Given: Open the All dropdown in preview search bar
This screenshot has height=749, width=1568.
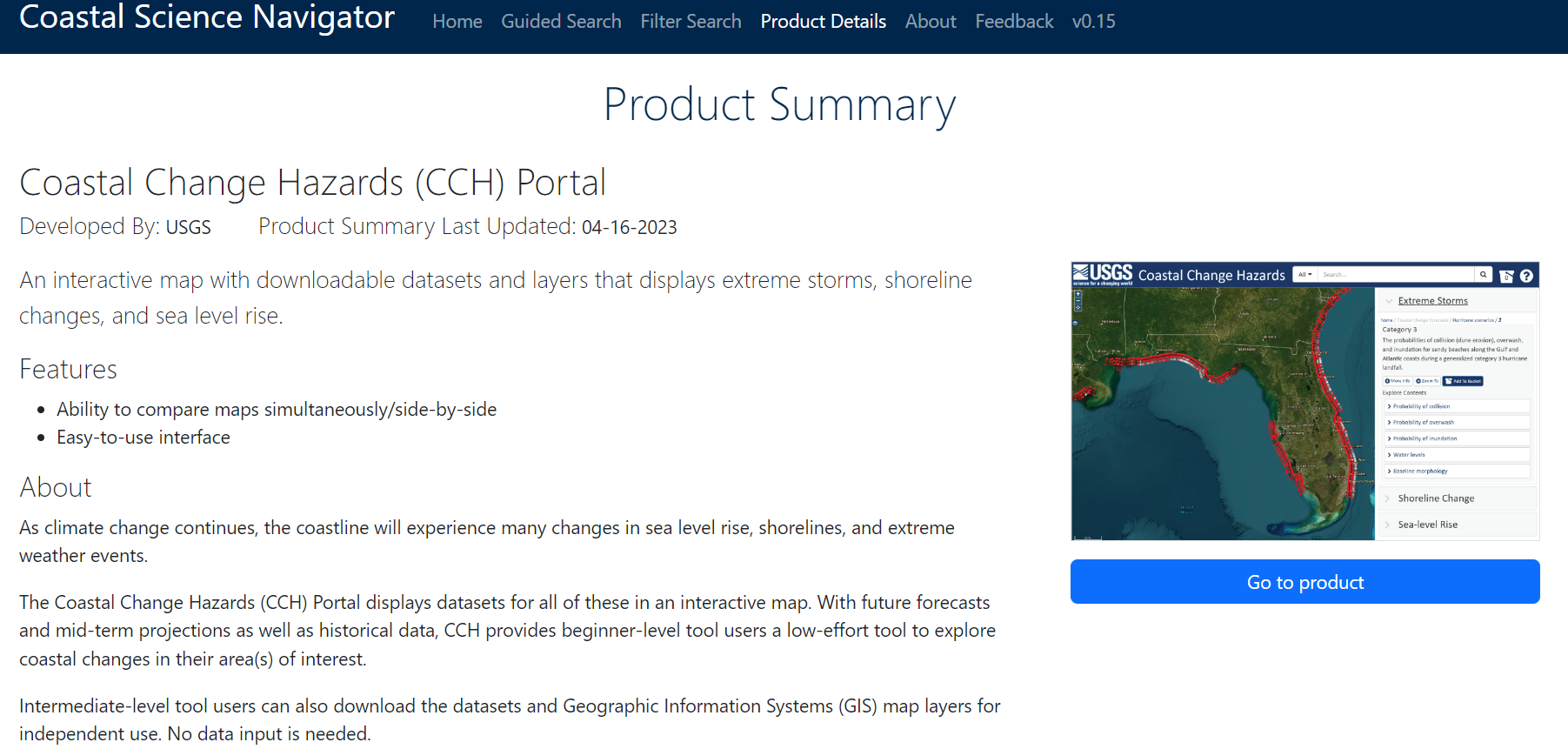Looking at the screenshot, I should click(1304, 275).
